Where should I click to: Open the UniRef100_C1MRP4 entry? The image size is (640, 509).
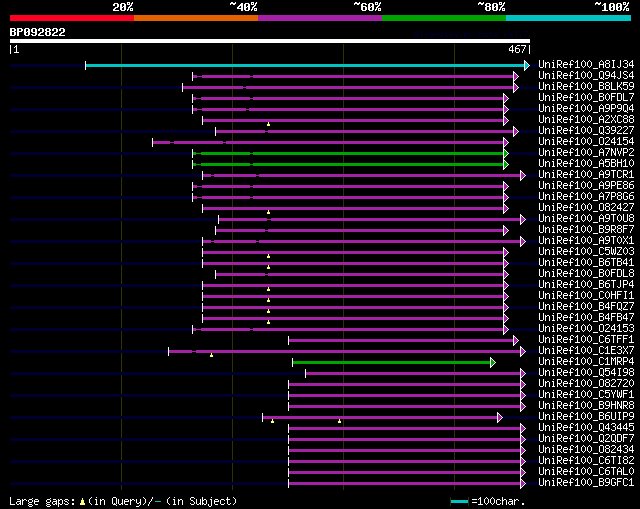coord(586,362)
